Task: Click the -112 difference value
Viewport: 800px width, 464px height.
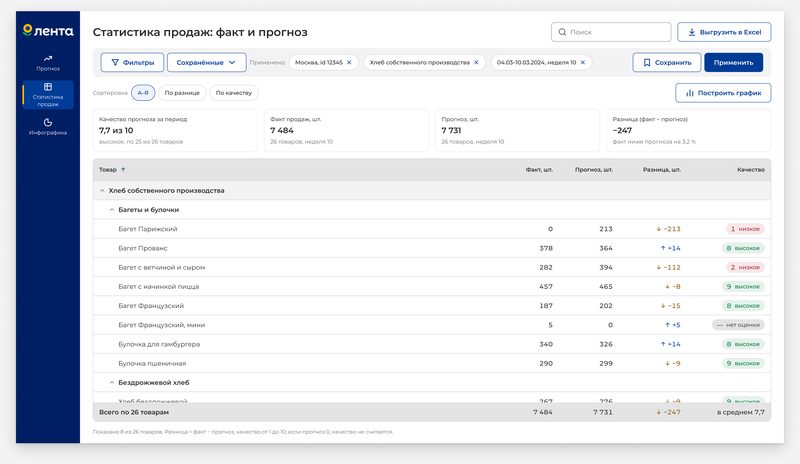Action: click(x=668, y=267)
